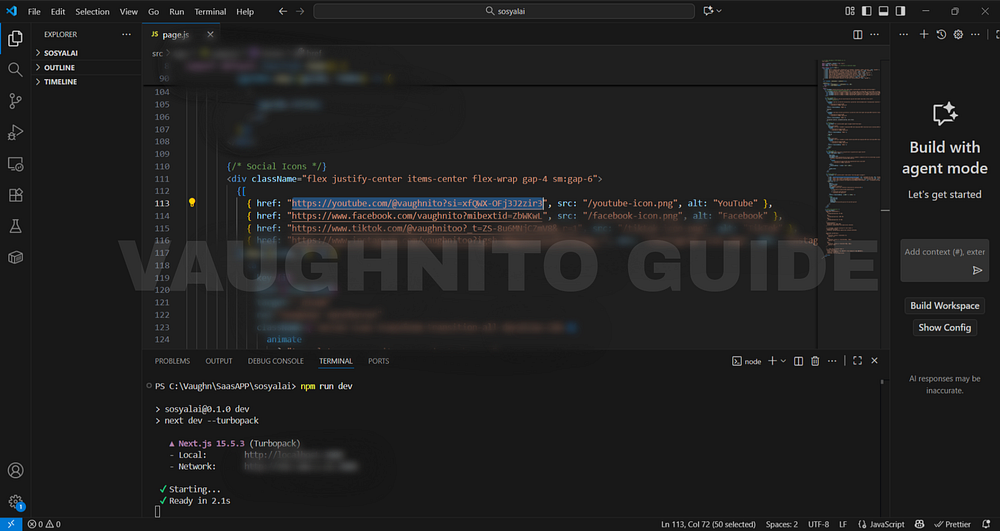Open the Copilot chat title bar icon
The image size is (1000, 531).
(x=708, y=11)
